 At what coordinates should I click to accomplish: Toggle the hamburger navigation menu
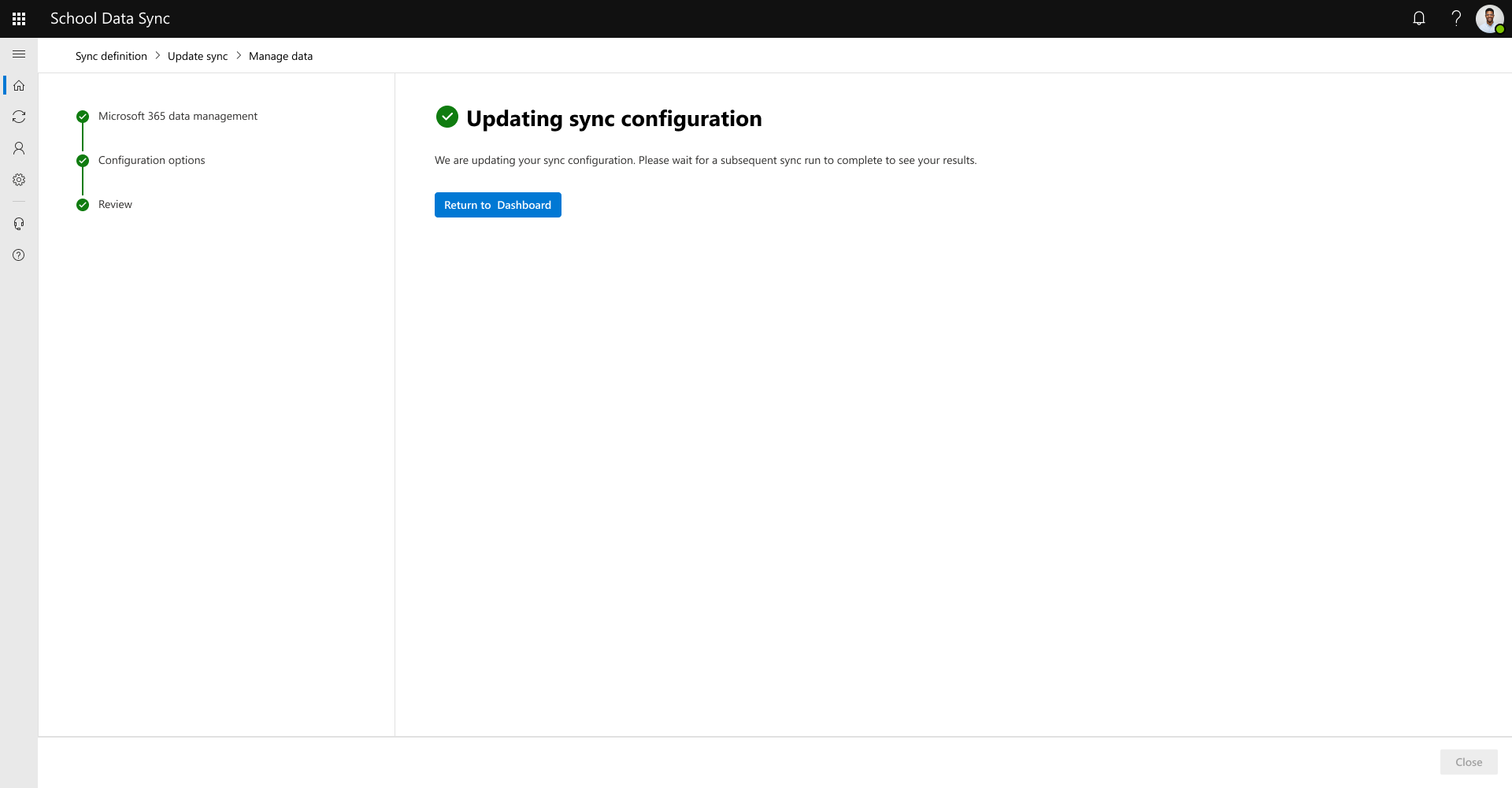tap(19, 54)
